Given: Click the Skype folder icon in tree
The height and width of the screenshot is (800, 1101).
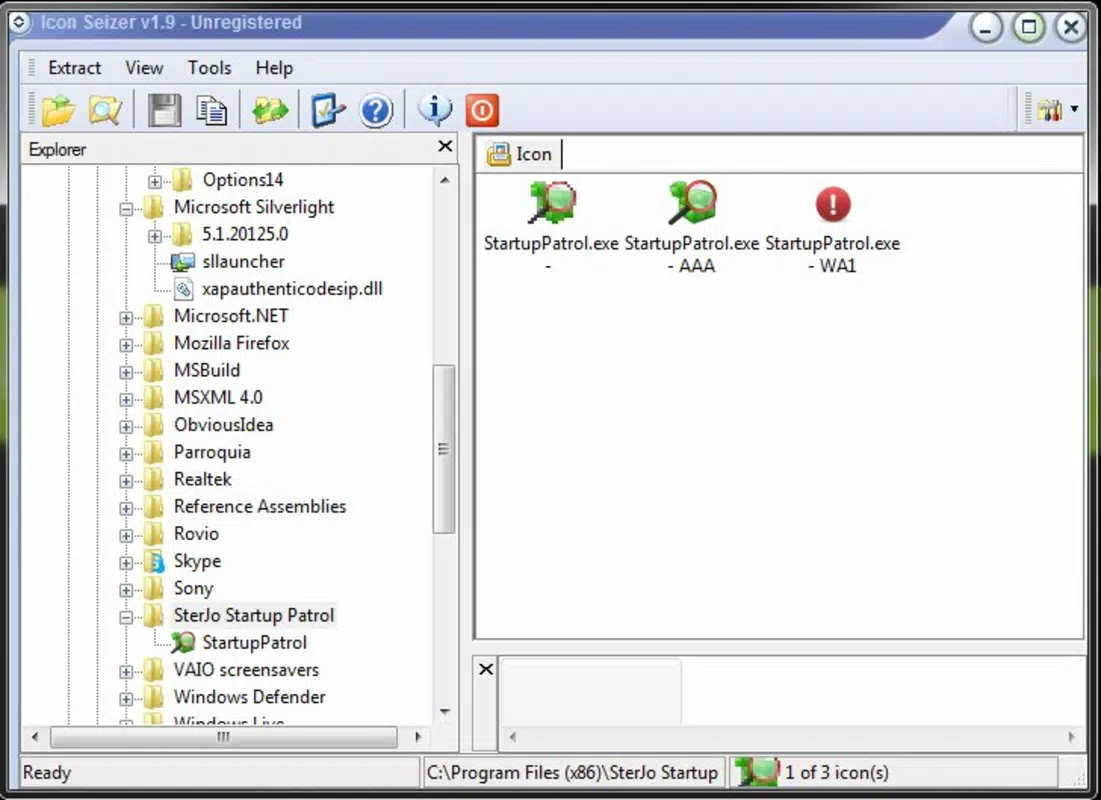Looking at the screenshot, I should click(x=154, y=561).
